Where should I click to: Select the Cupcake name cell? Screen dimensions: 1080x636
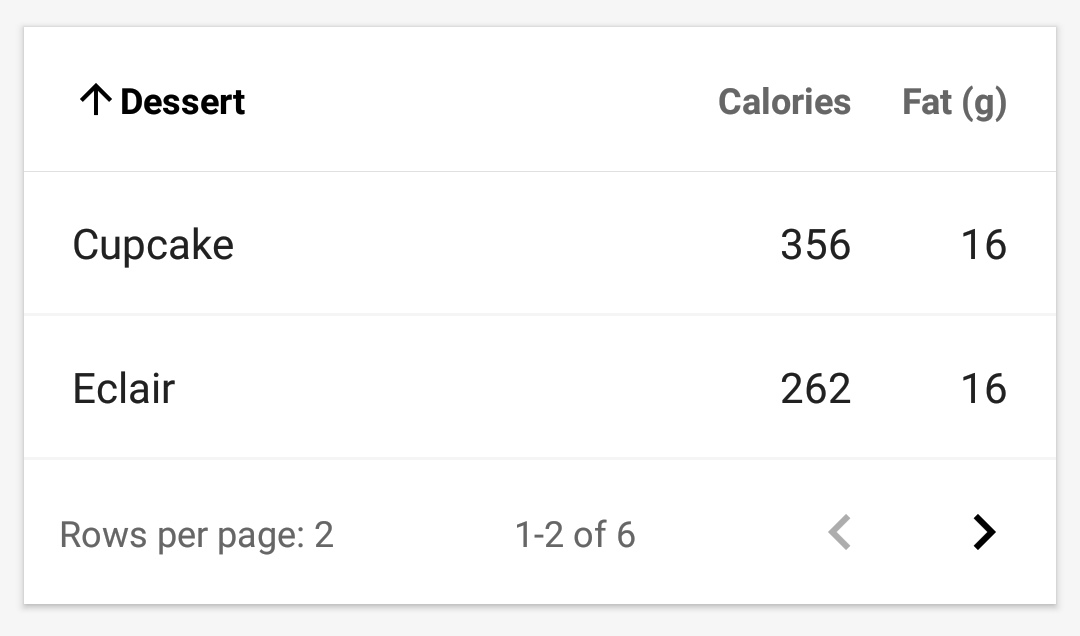[x=153, y=245]
